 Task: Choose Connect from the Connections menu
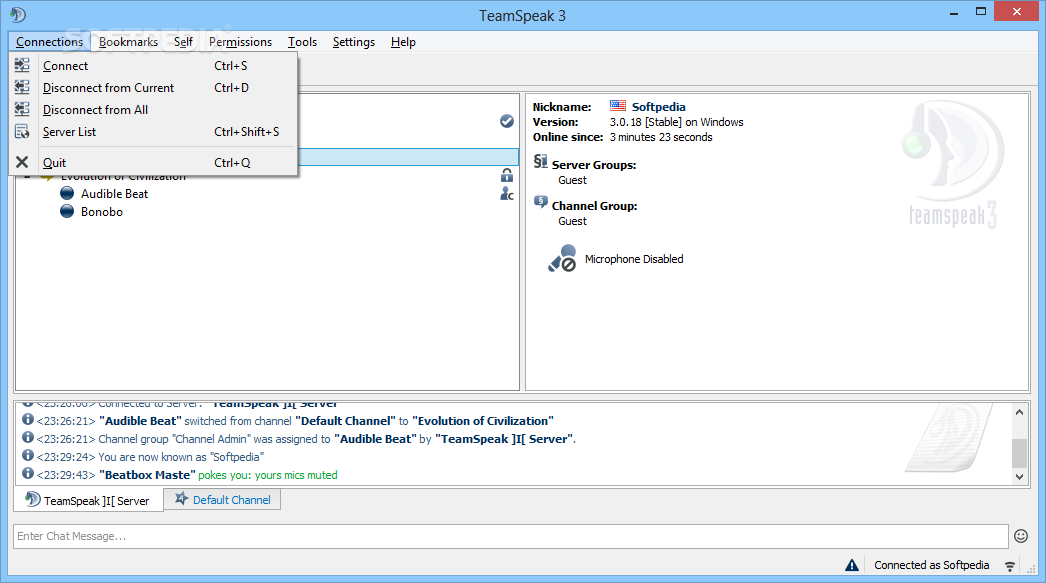pyautogui.click(x=153, y=65)
